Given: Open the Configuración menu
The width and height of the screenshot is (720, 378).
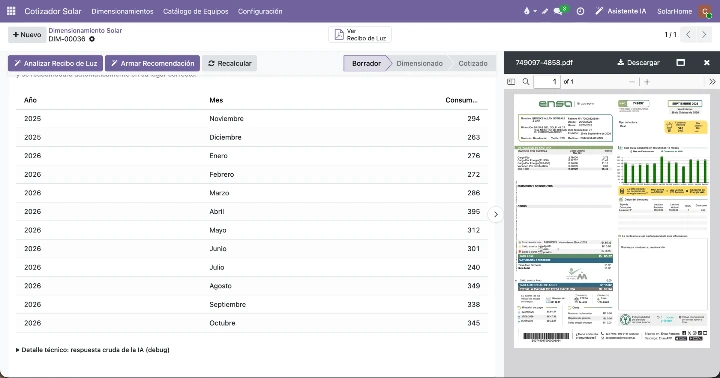Looking at the screenshot, I should coord(260,11).
